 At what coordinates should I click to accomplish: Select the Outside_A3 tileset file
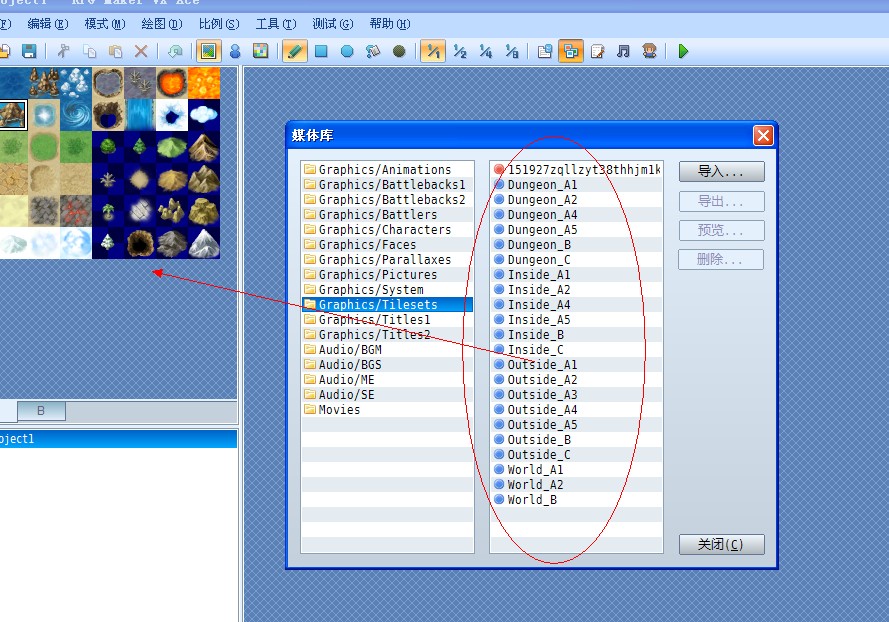(576, 395)
